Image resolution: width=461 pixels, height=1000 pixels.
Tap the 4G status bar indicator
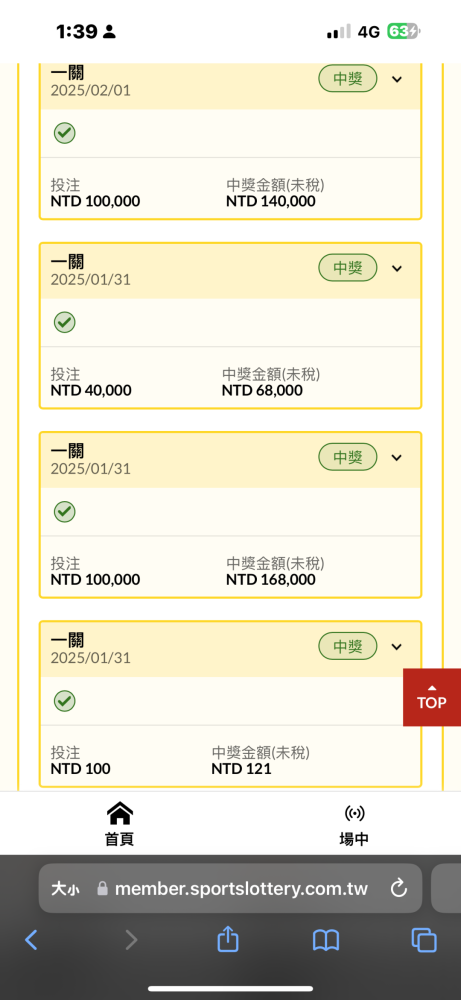coord(369,31)
